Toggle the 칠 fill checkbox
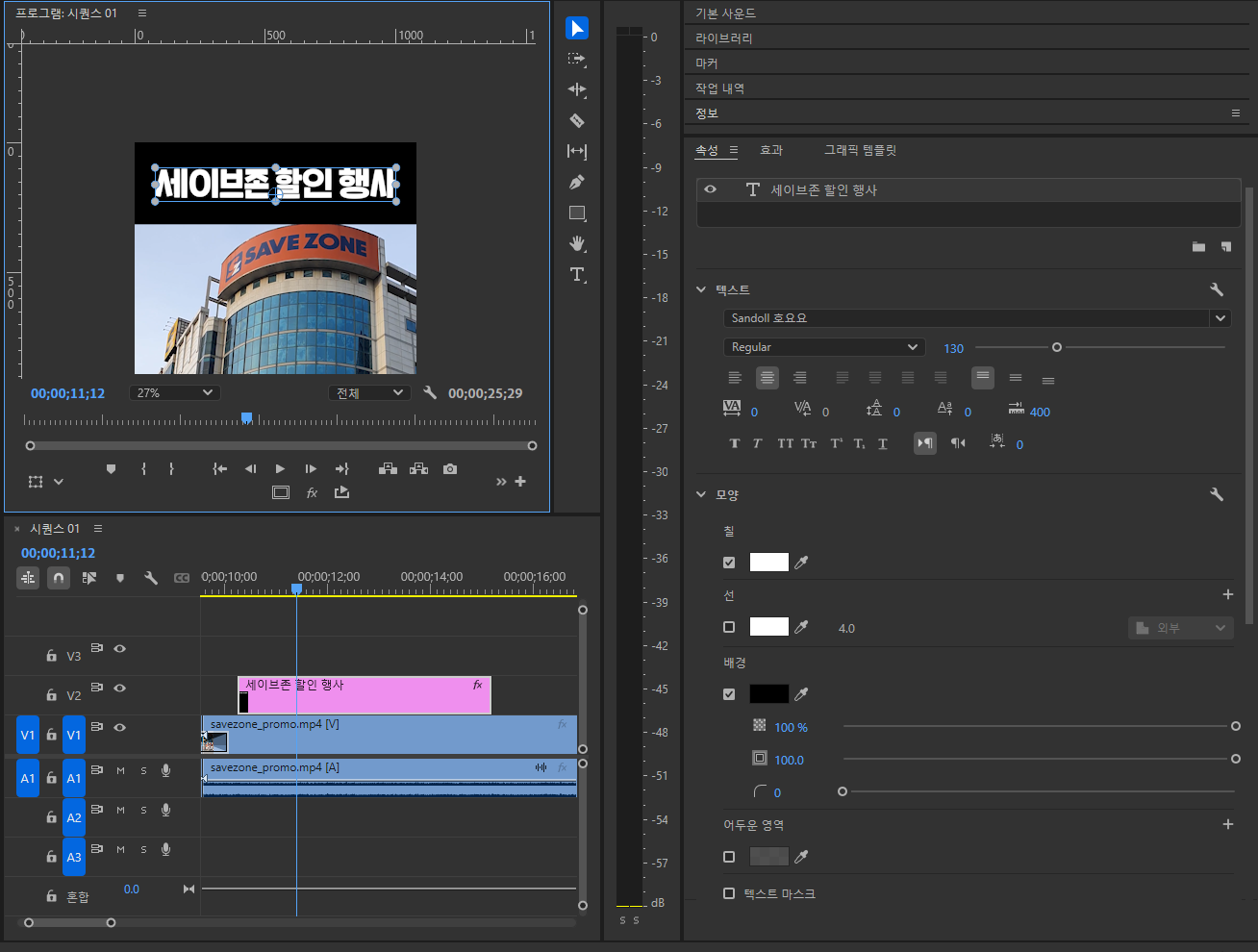 pos(729,563)
